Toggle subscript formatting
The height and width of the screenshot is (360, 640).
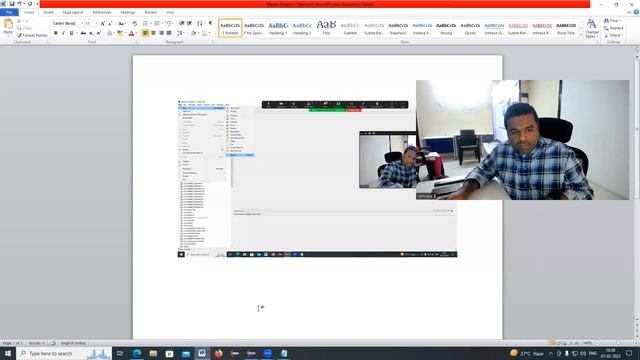pyautogui.click(x=91, y=33)
